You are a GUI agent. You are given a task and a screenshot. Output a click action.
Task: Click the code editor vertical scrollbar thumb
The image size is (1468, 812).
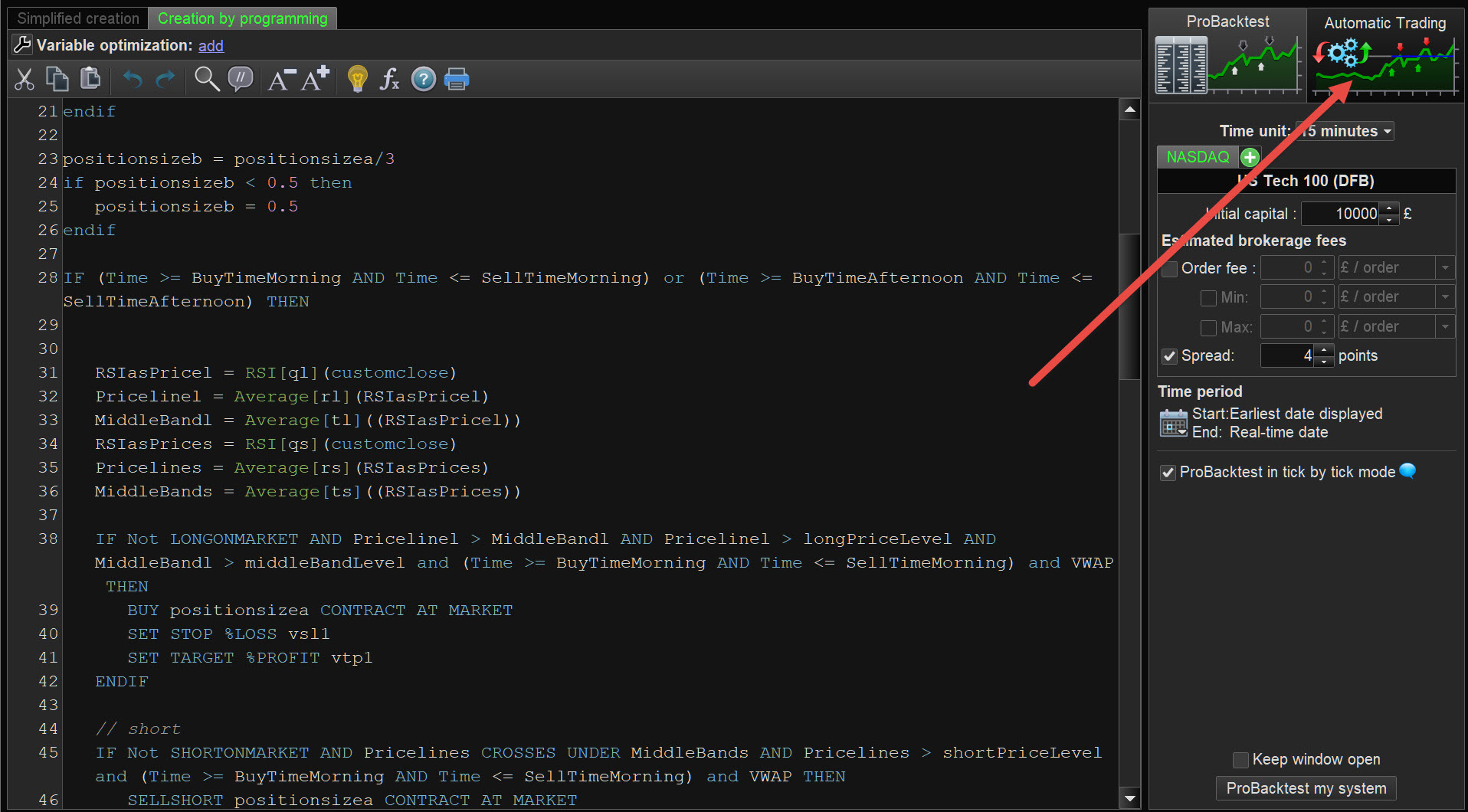1129,306
